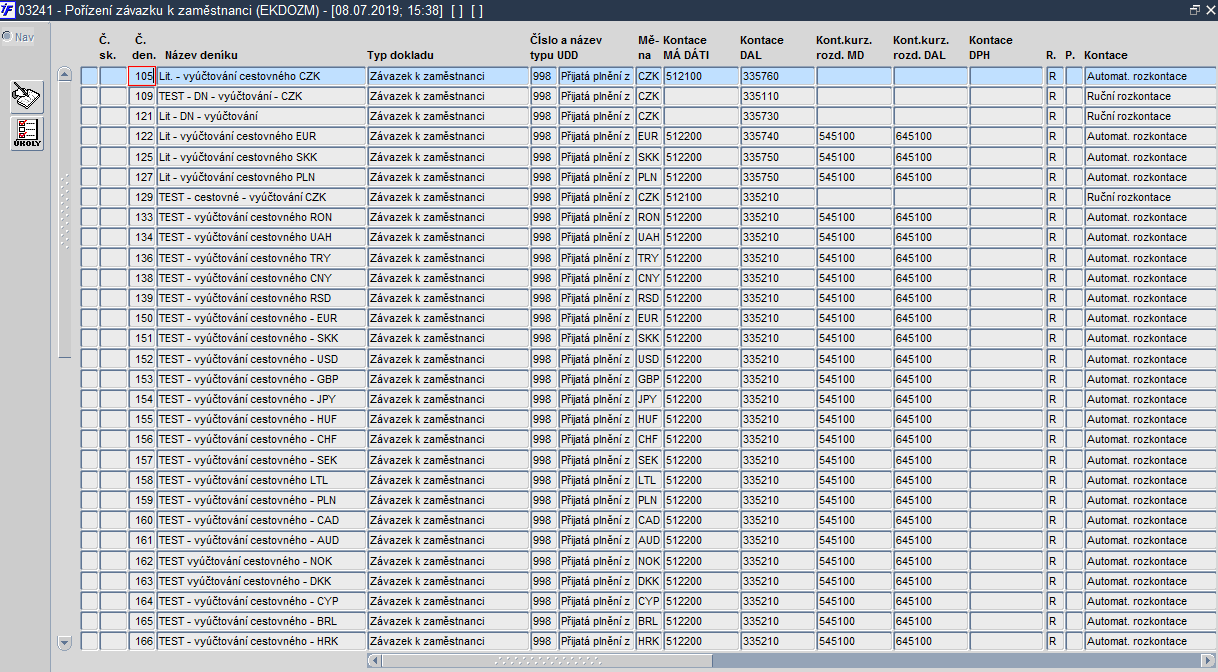Click the empty P. cell in first row
Viewport: 1218px width, 672px height.
pyautogui.click(x=1074, y=76)
